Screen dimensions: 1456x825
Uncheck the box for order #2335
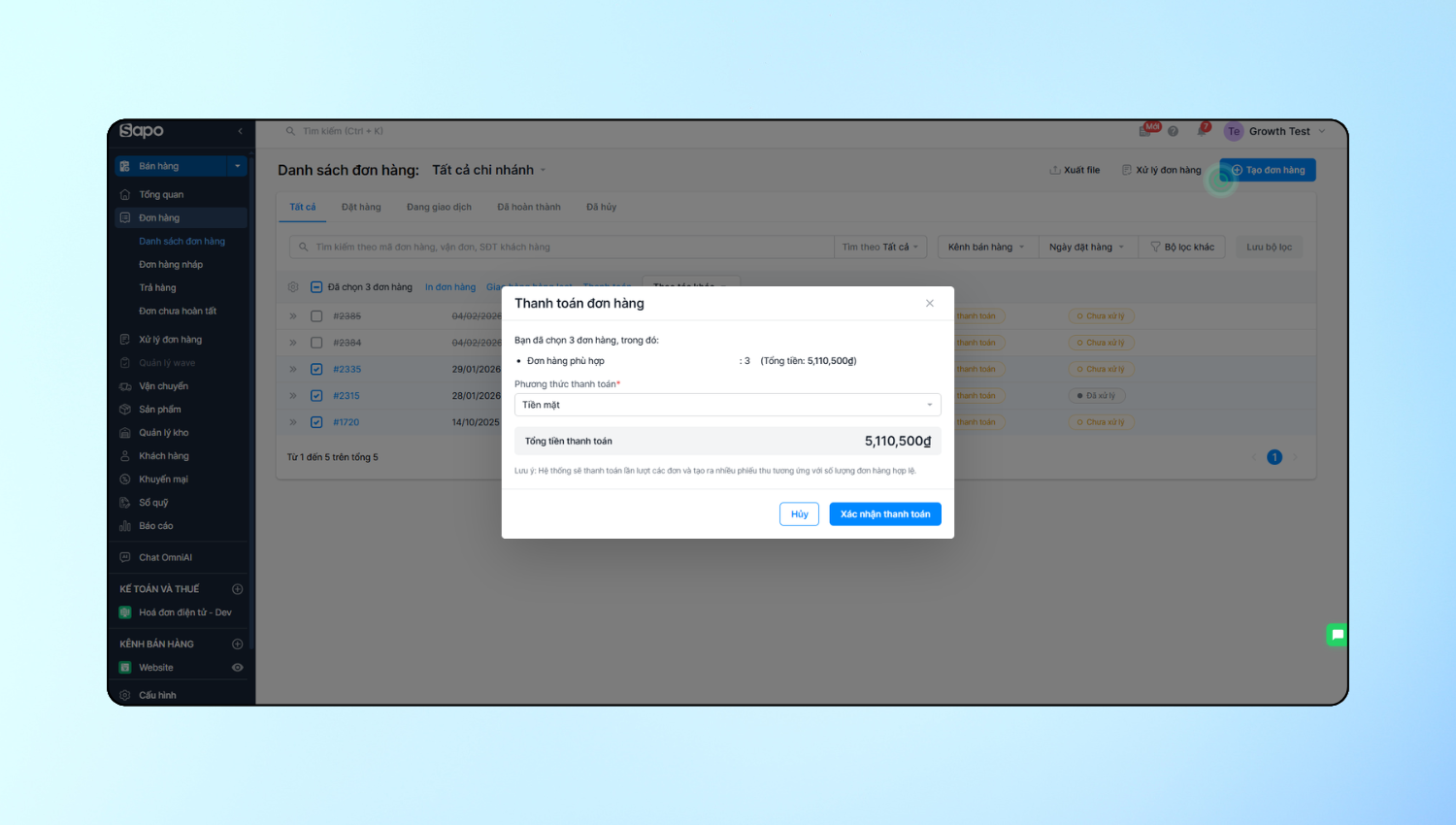point(316,369)
